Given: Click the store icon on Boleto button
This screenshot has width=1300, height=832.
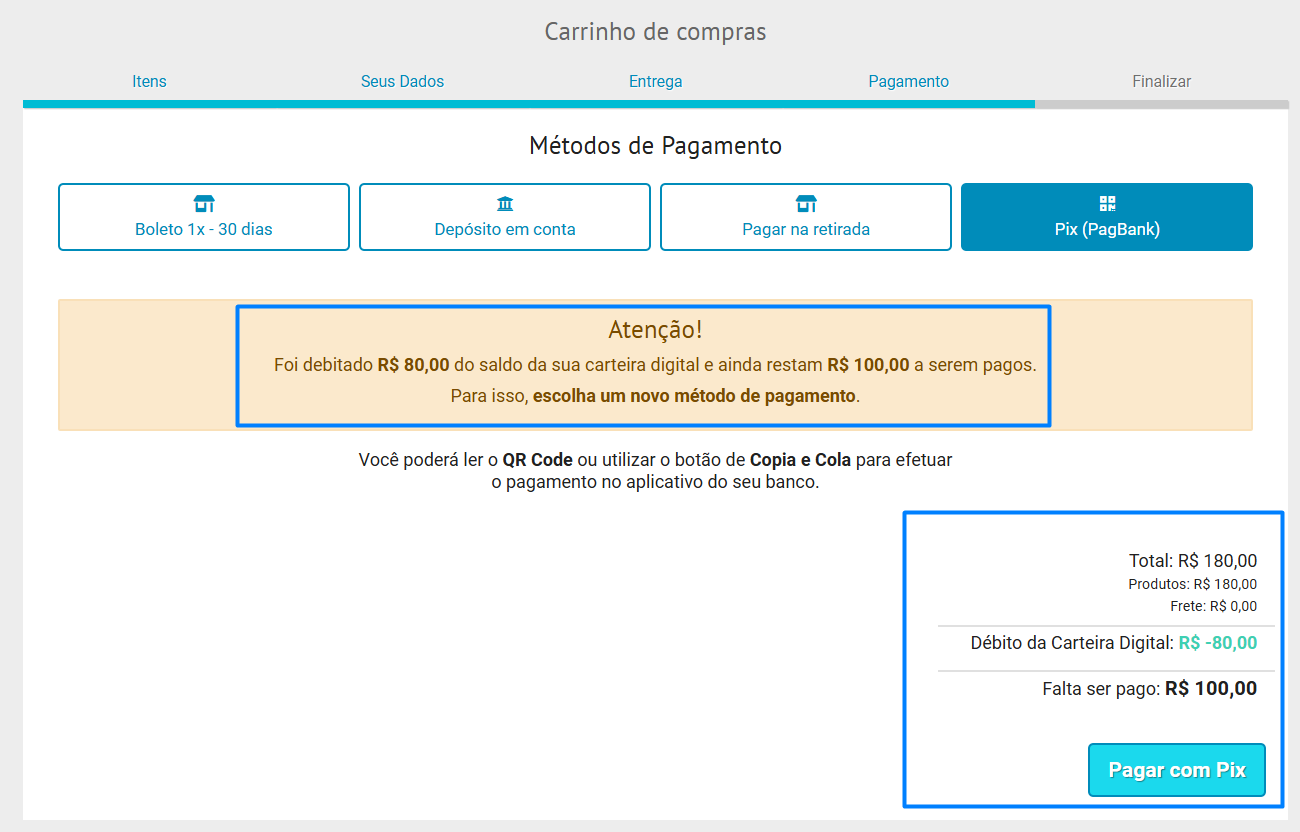Looking at the screenshot, I should pyautogui.click(x=204, y=204).
